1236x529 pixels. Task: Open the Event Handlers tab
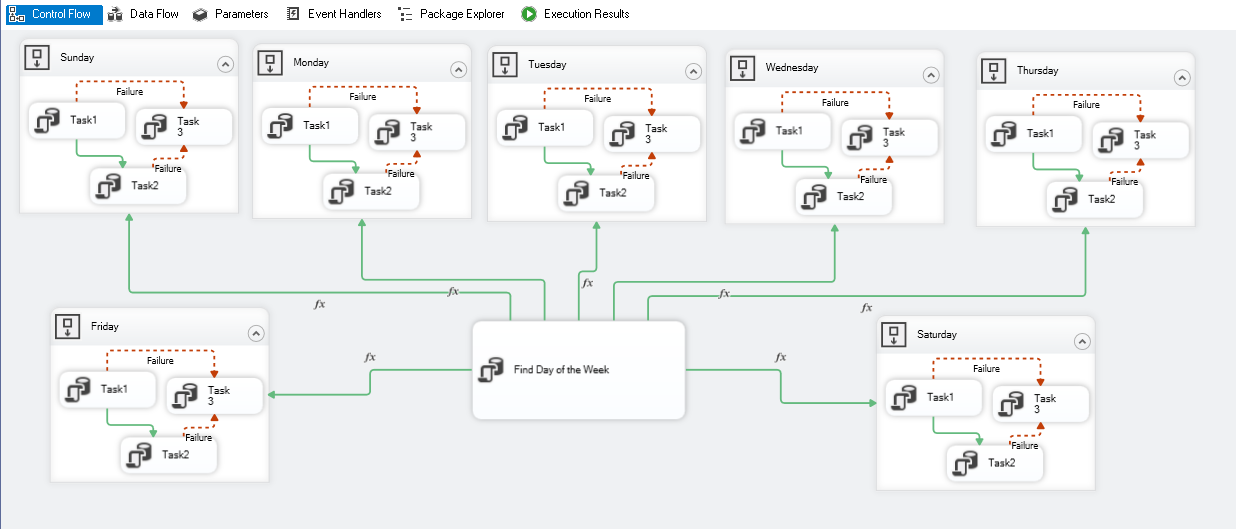pyautogui.click(x=334, y=14)
